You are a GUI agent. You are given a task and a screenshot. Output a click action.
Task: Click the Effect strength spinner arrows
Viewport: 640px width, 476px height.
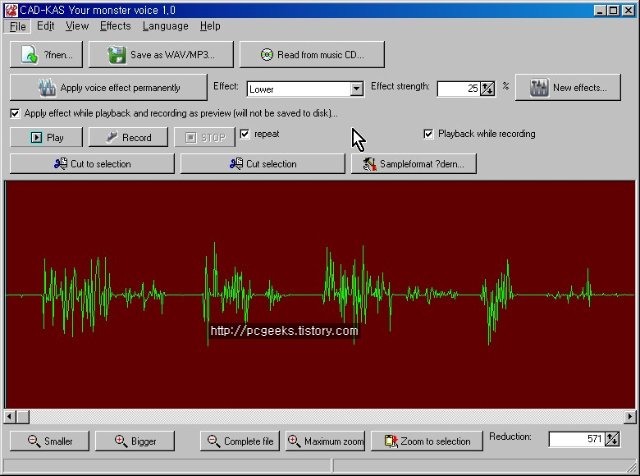(x=488, y=89)
